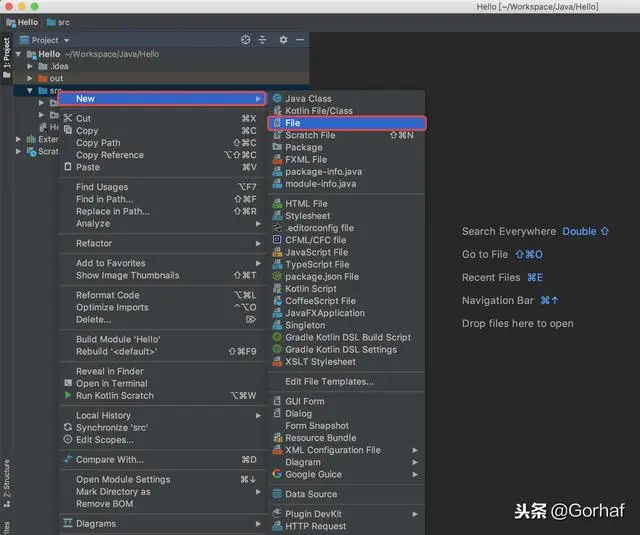Viewport: 640px width, 535px height.
Task: Click the Hello breadcrumb in navigation bar
Action: (x=22, y=22)
